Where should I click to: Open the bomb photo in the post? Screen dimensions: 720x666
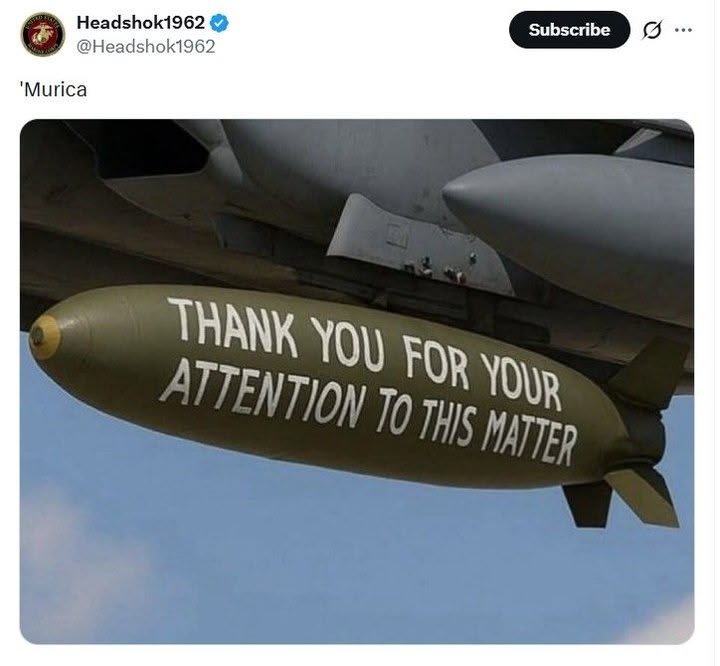(357, 382)
